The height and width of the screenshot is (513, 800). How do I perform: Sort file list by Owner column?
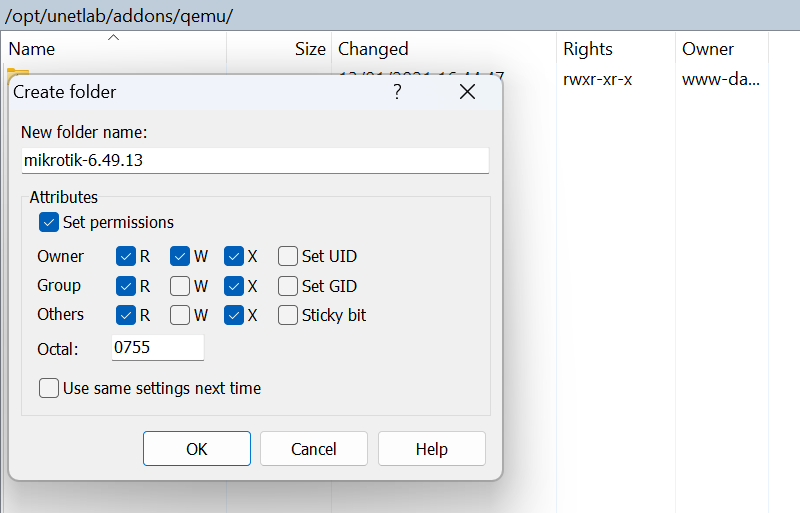click(x=722, y=48)
